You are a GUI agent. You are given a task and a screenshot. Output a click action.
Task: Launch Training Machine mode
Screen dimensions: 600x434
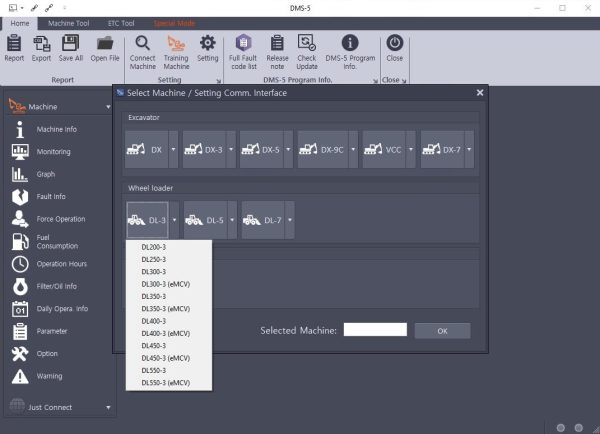tap(176, 52)
